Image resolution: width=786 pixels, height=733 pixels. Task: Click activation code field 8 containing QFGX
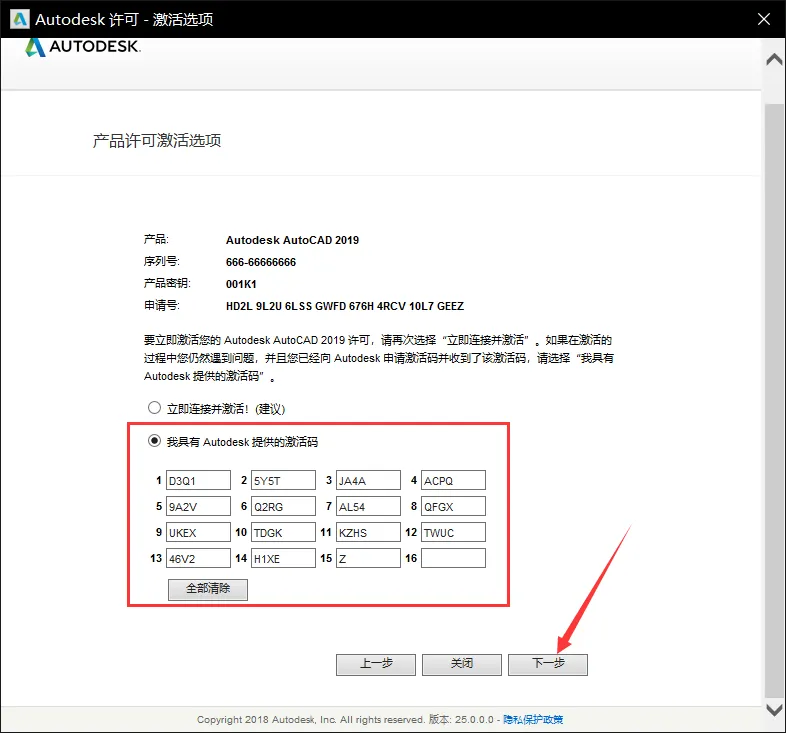(x=453, y=506)
